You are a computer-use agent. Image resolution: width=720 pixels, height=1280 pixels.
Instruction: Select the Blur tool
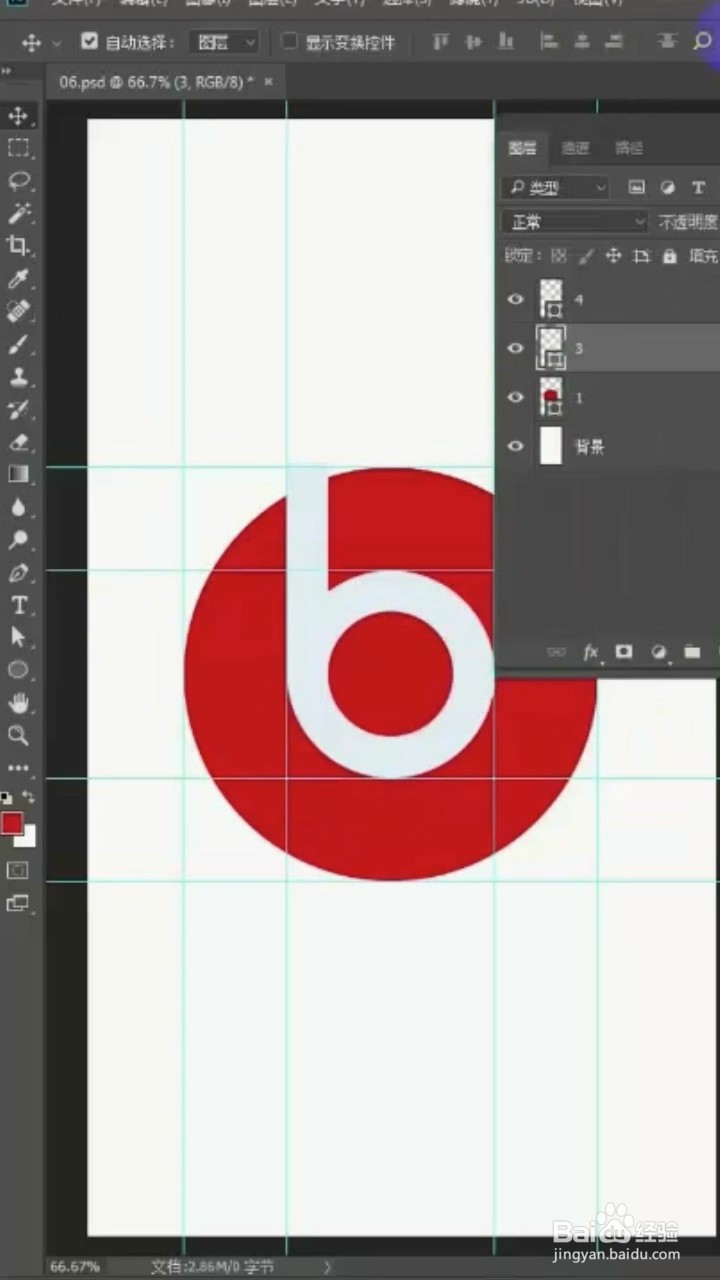click(18, 507)
